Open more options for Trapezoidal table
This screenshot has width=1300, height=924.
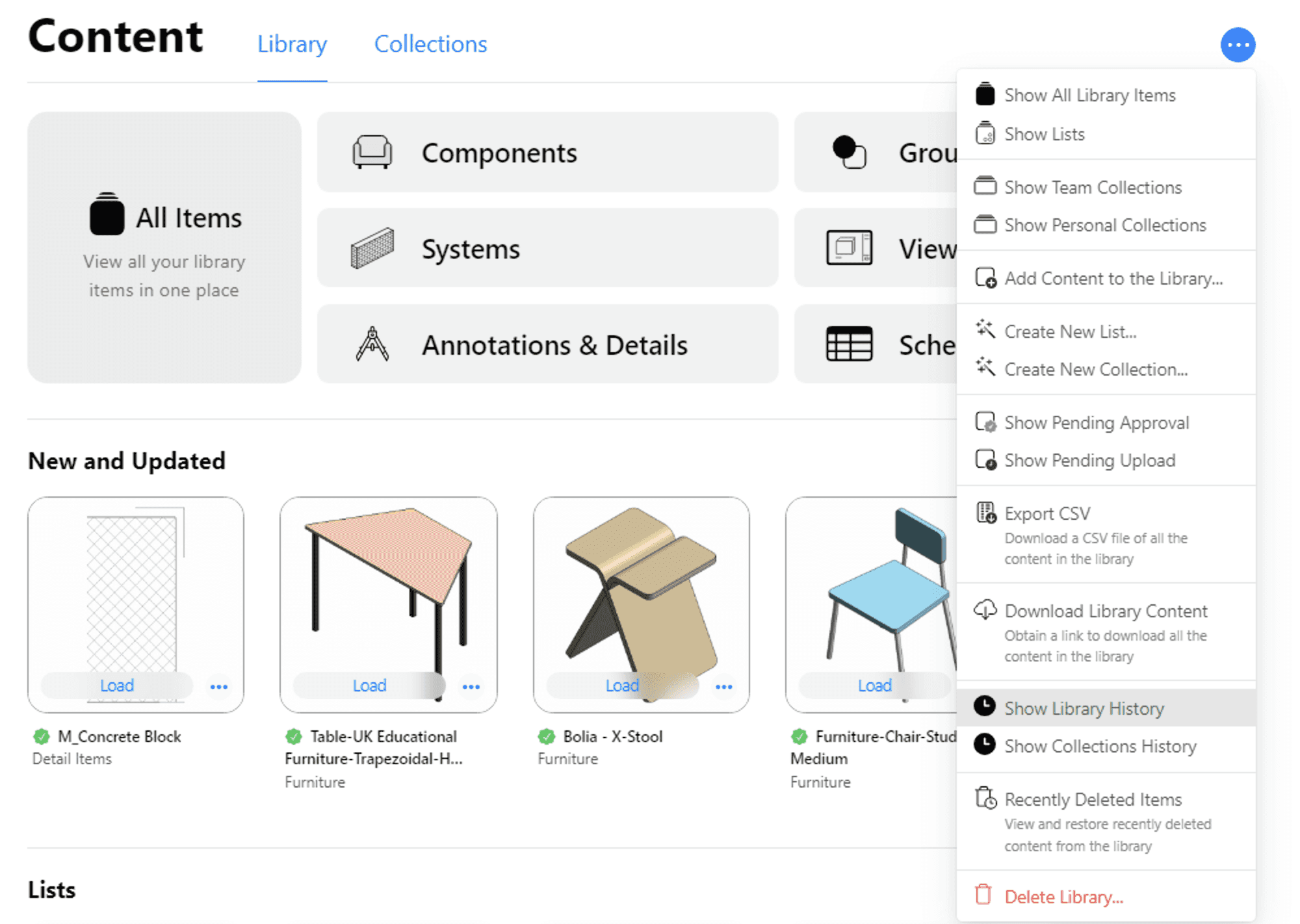(471, 686)
